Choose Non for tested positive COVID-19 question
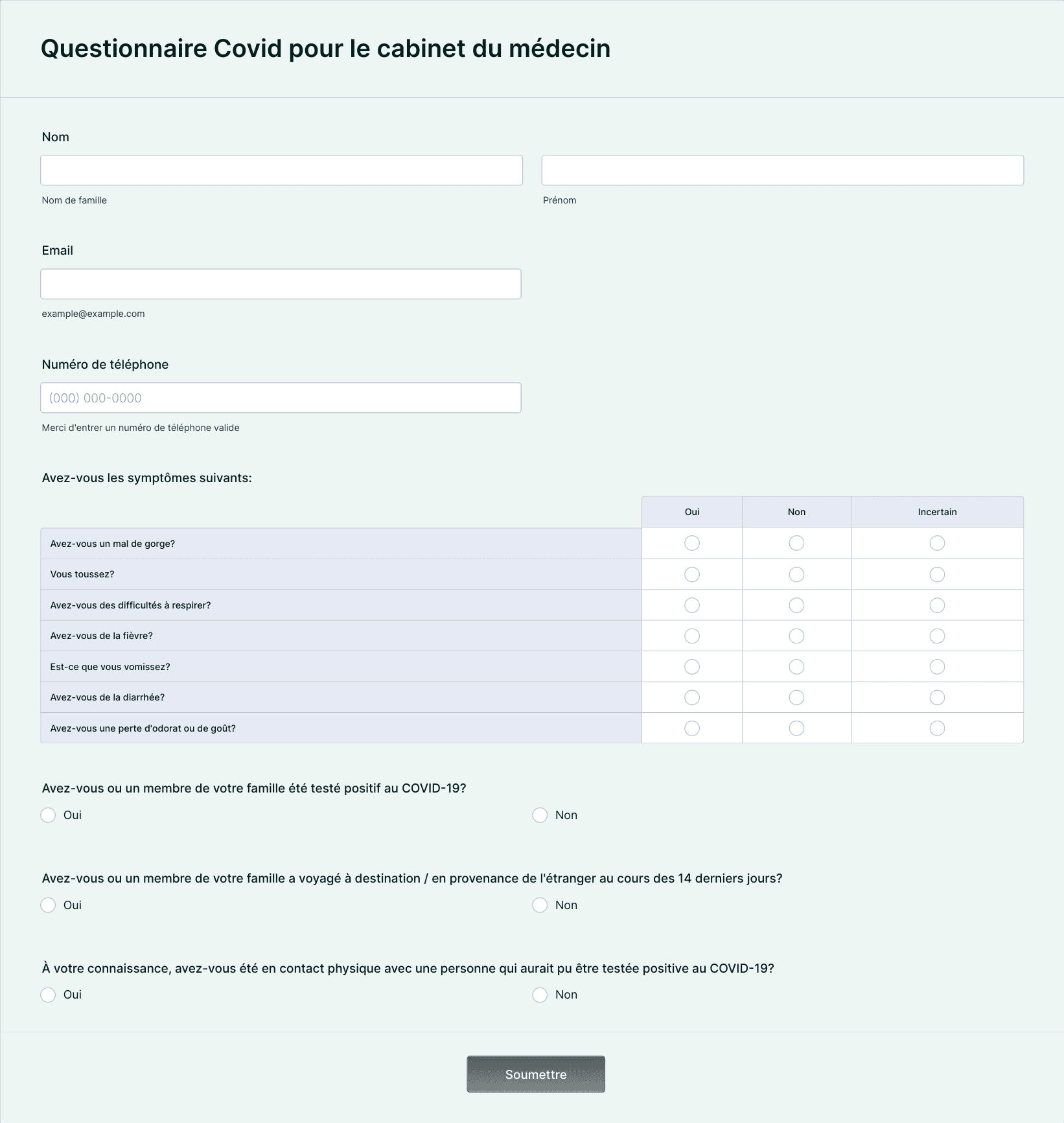 [x=540, y=815]
